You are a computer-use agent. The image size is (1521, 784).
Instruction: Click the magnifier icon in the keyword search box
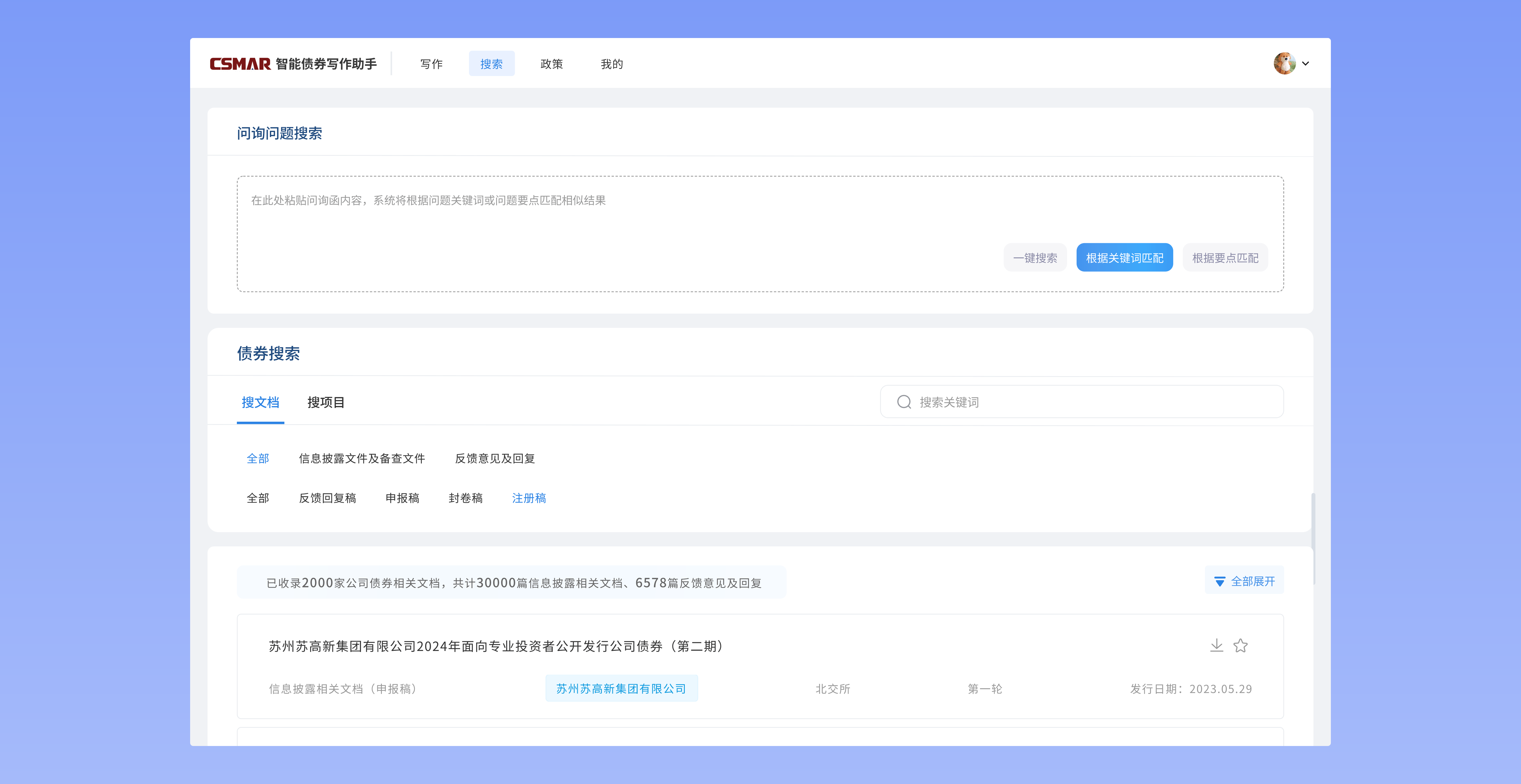coord(904,402)
